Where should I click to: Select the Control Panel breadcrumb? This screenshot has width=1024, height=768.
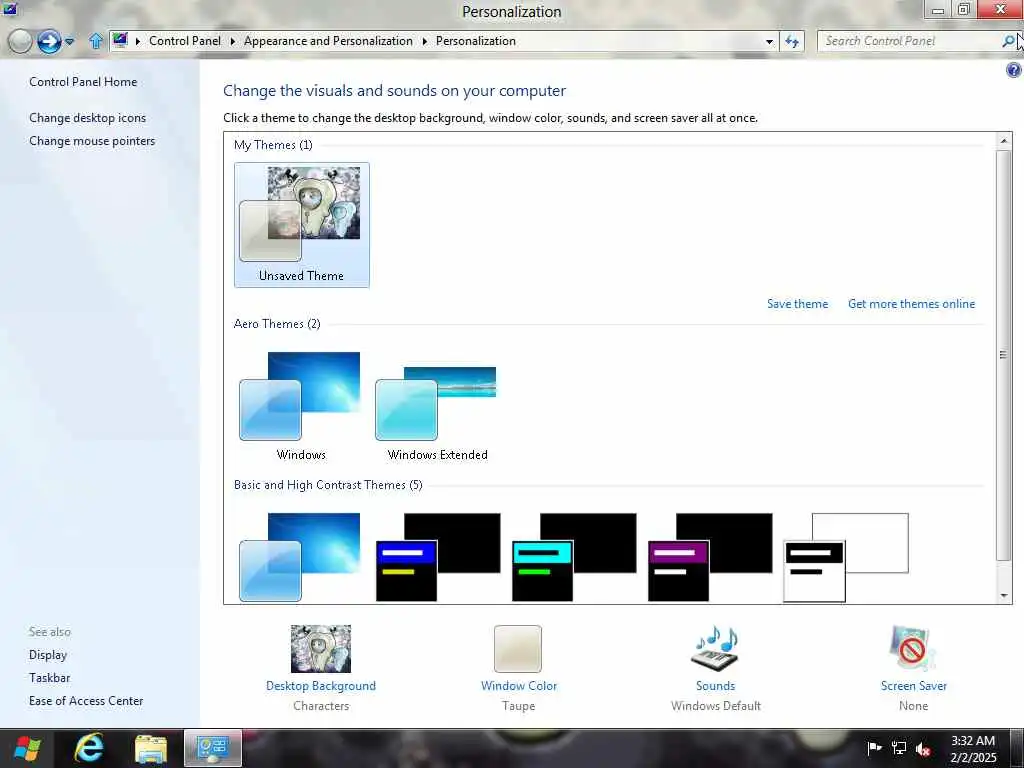185,41
